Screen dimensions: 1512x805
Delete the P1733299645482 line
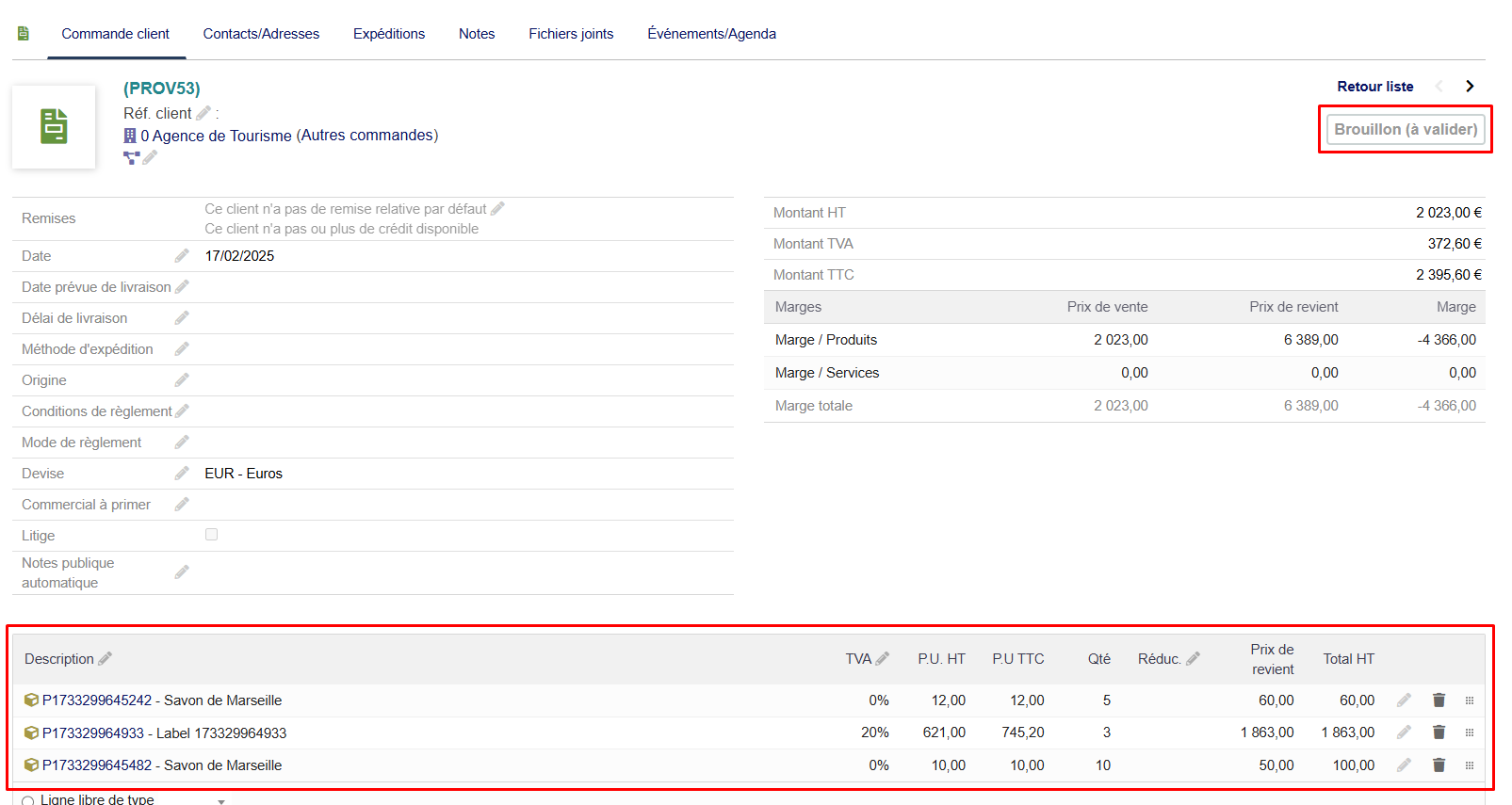click(1439, 765)
